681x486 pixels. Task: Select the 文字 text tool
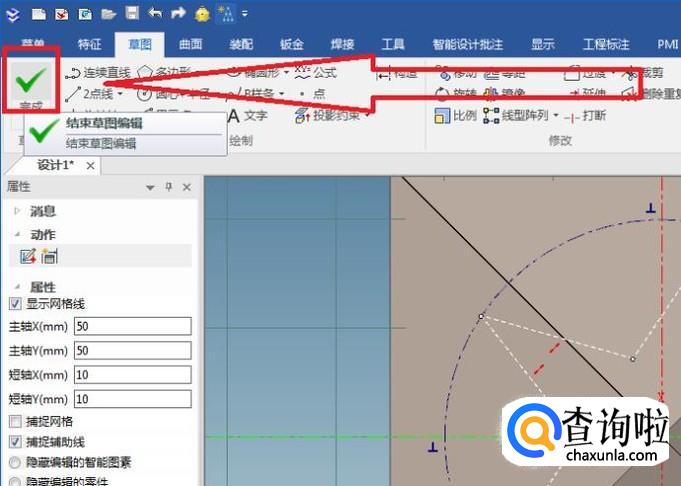248,116
